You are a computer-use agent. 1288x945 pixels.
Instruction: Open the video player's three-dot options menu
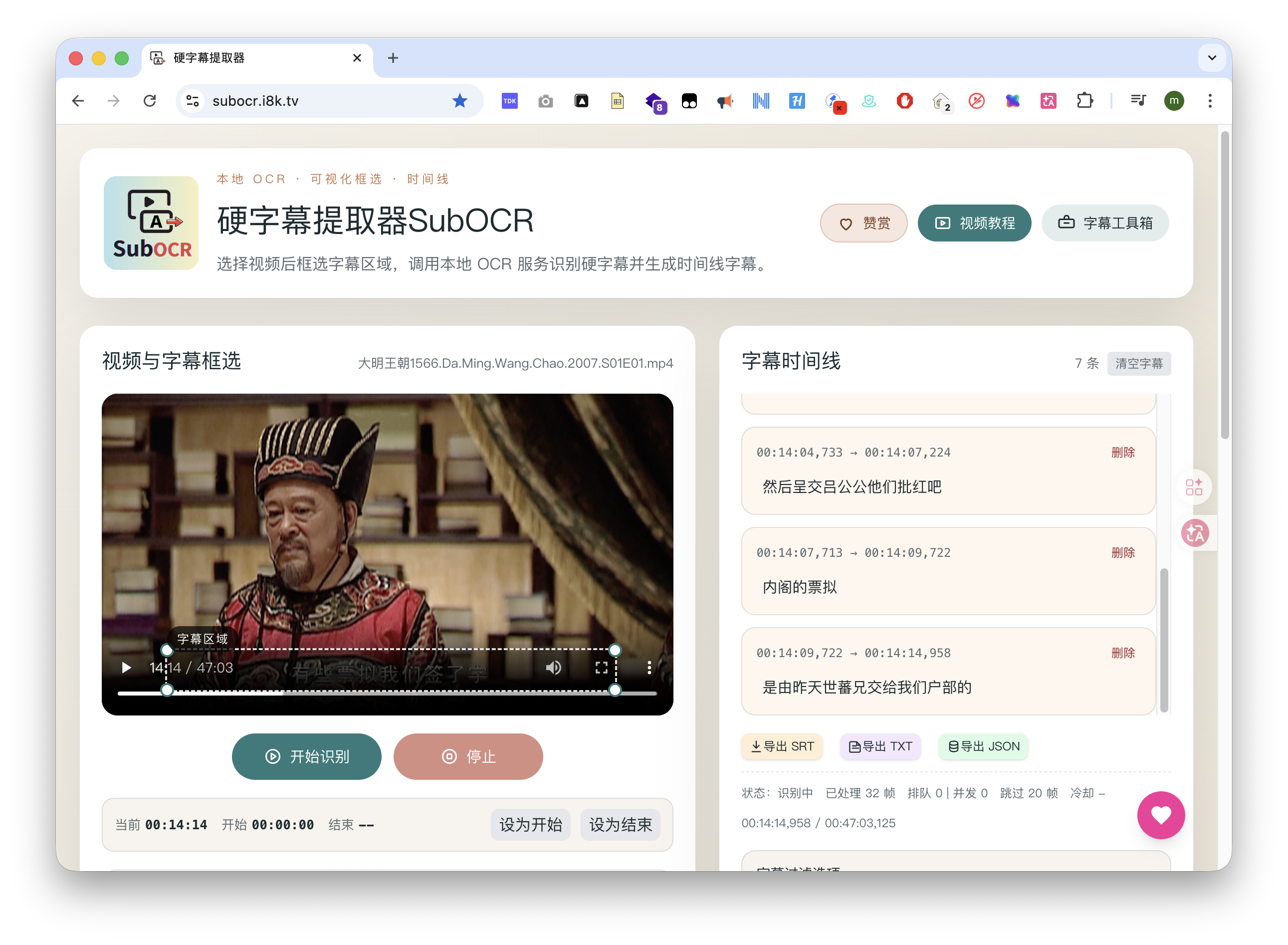click(x=649, y=668)
